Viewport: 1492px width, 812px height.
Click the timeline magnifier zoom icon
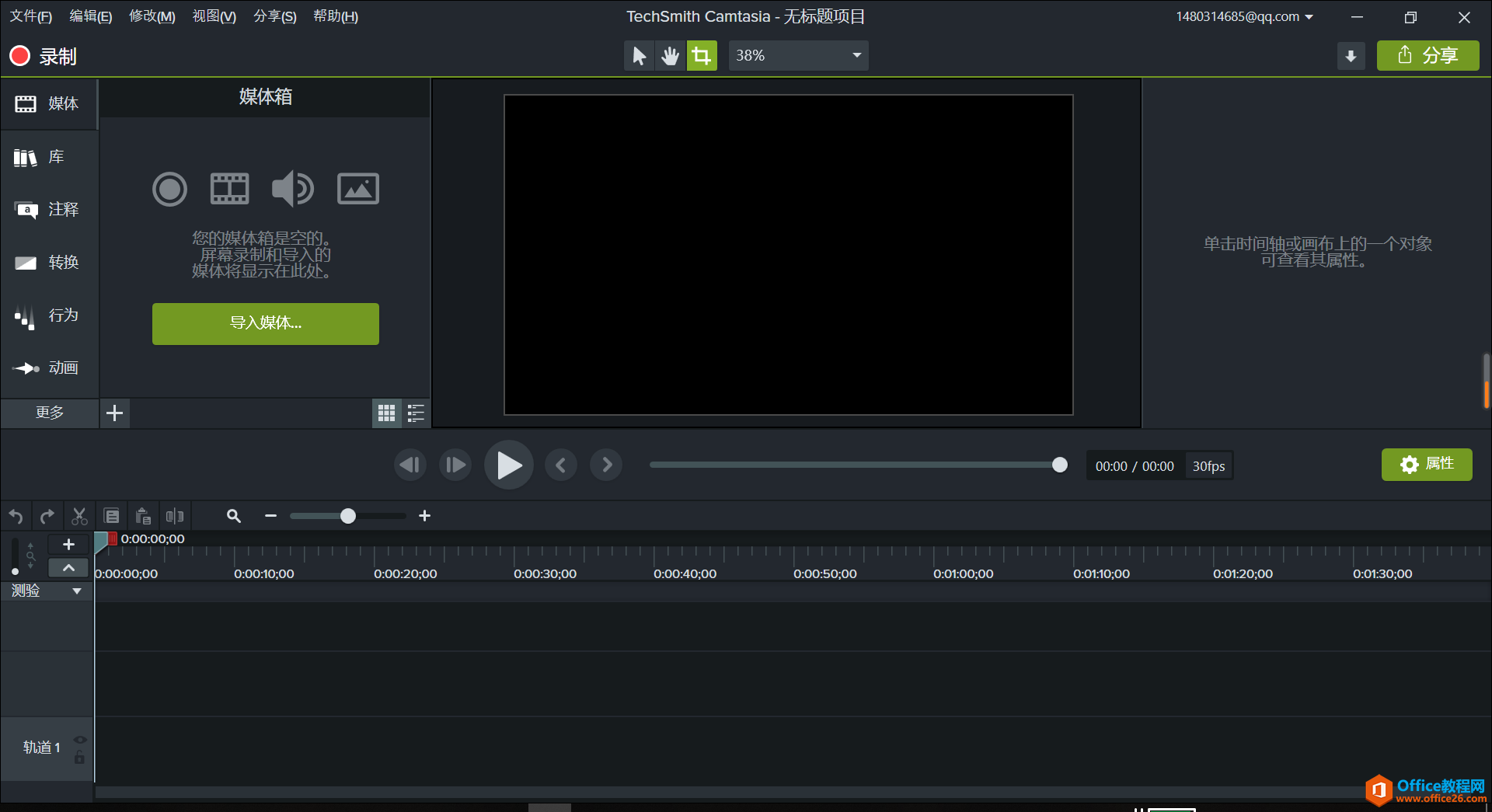point(234,516)
